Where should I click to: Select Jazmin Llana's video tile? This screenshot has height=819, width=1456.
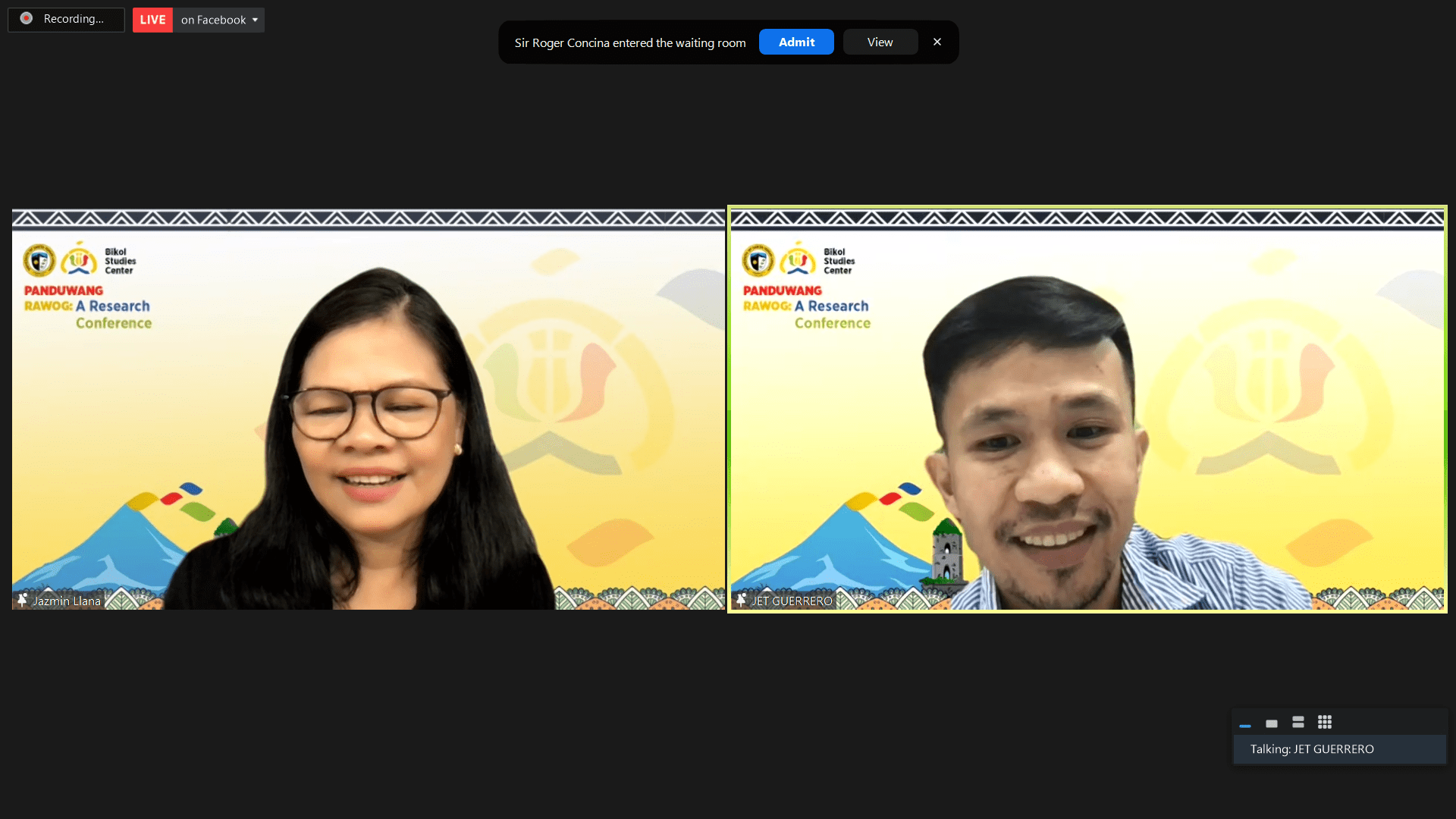tap(369, 409)
